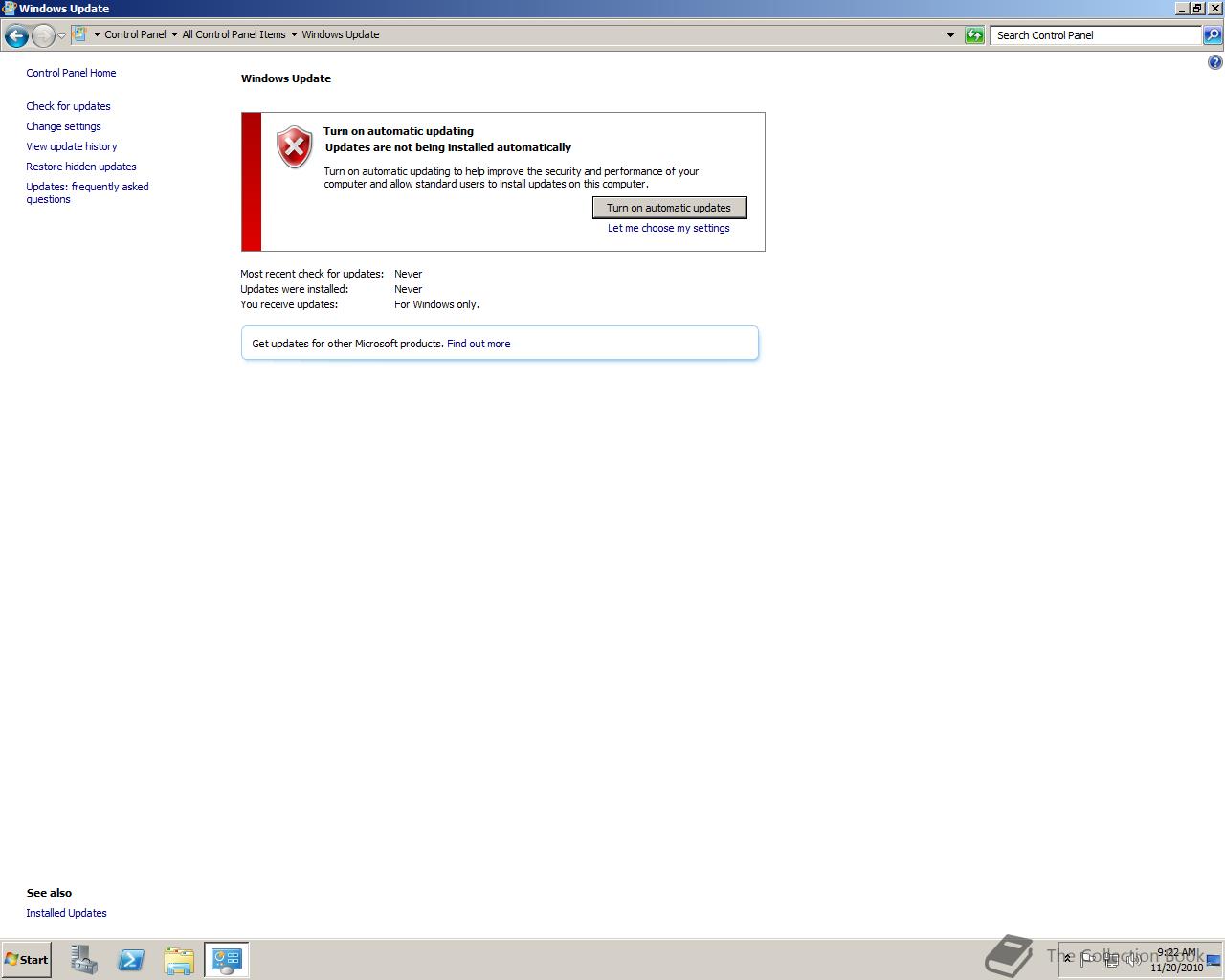Click Find out more link
Image resolution: width=1225 pixels, height=980 pixels.
point(479,344)
